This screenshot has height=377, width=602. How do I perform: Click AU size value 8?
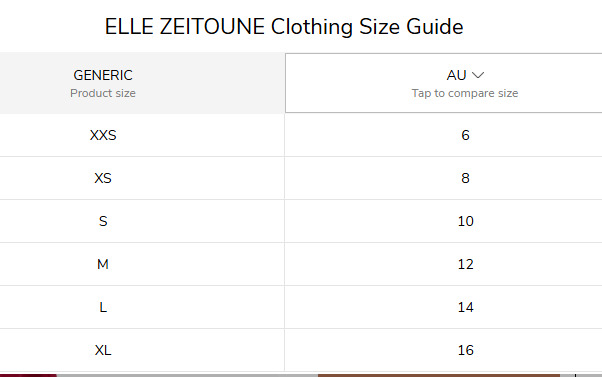pos(465,178)
